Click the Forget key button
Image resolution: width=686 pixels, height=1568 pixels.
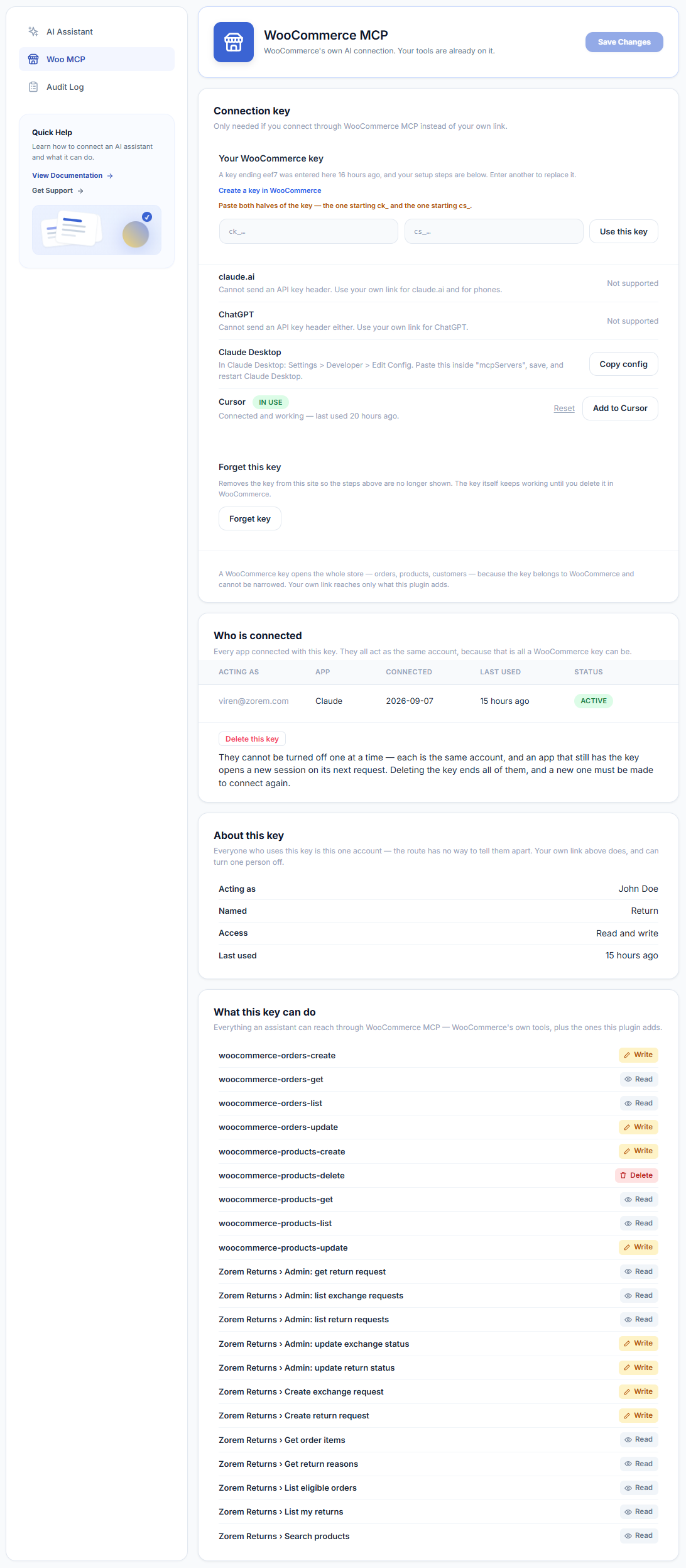click(249, 518)
